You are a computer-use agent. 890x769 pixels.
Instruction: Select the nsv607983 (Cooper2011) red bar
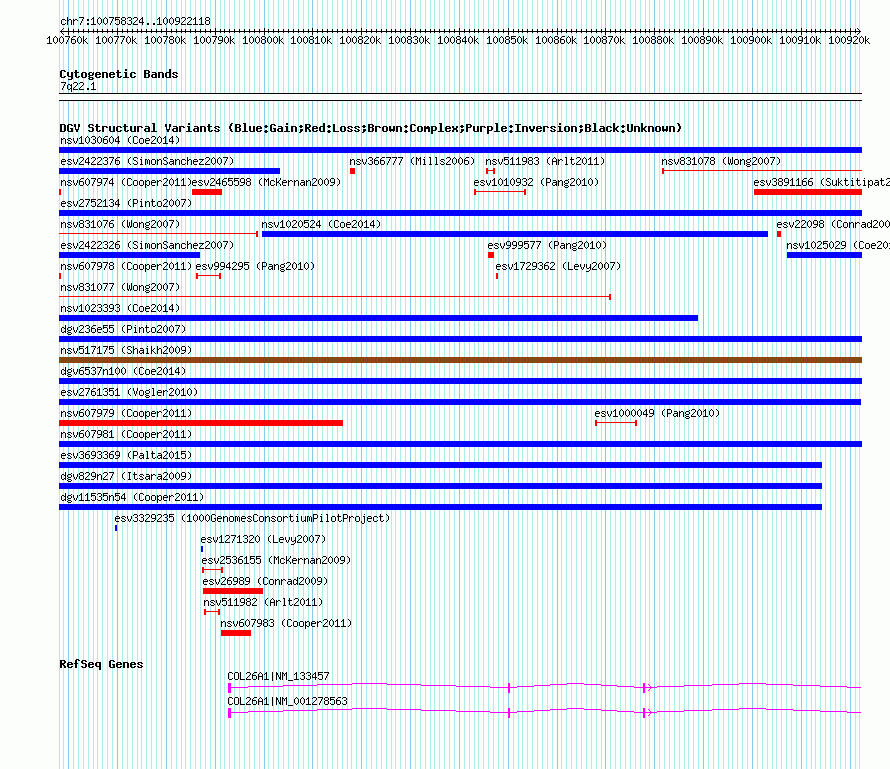pyautogui.click(x=236, y=633)
